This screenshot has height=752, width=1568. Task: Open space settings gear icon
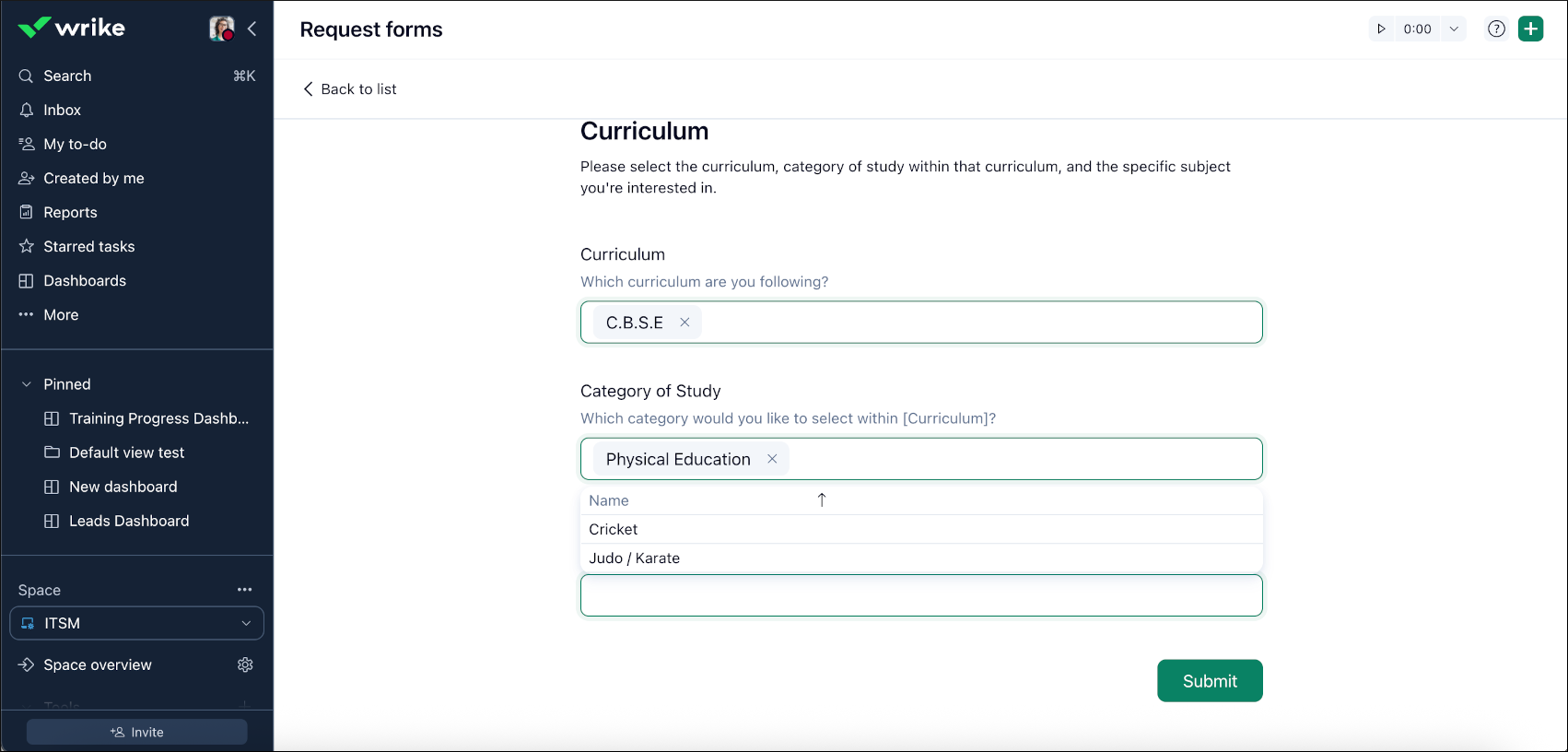point(245,664)
